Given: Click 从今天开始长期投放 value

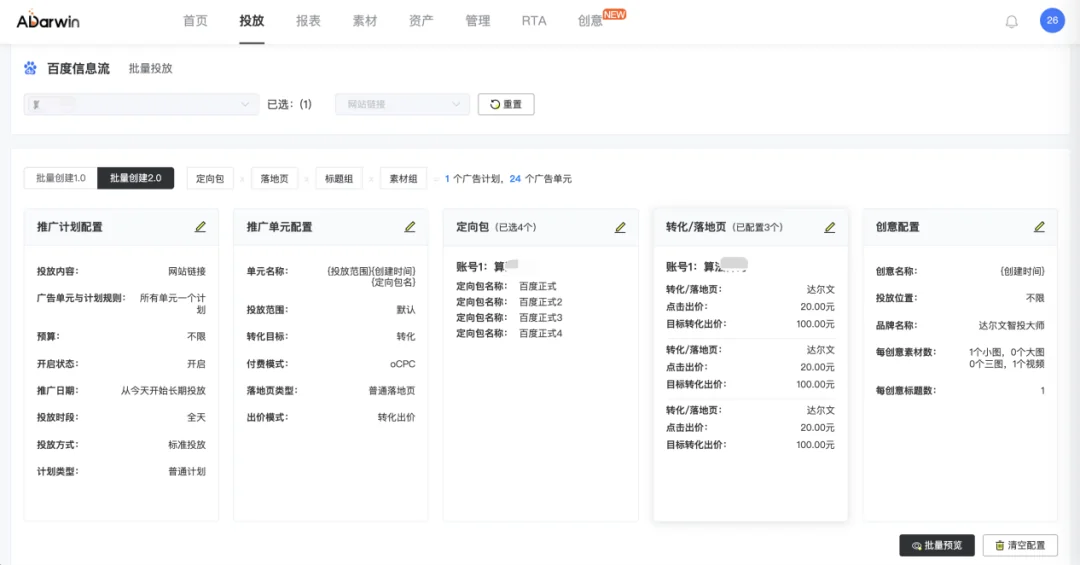Looking at the screenshot, I should pos(163,391).
